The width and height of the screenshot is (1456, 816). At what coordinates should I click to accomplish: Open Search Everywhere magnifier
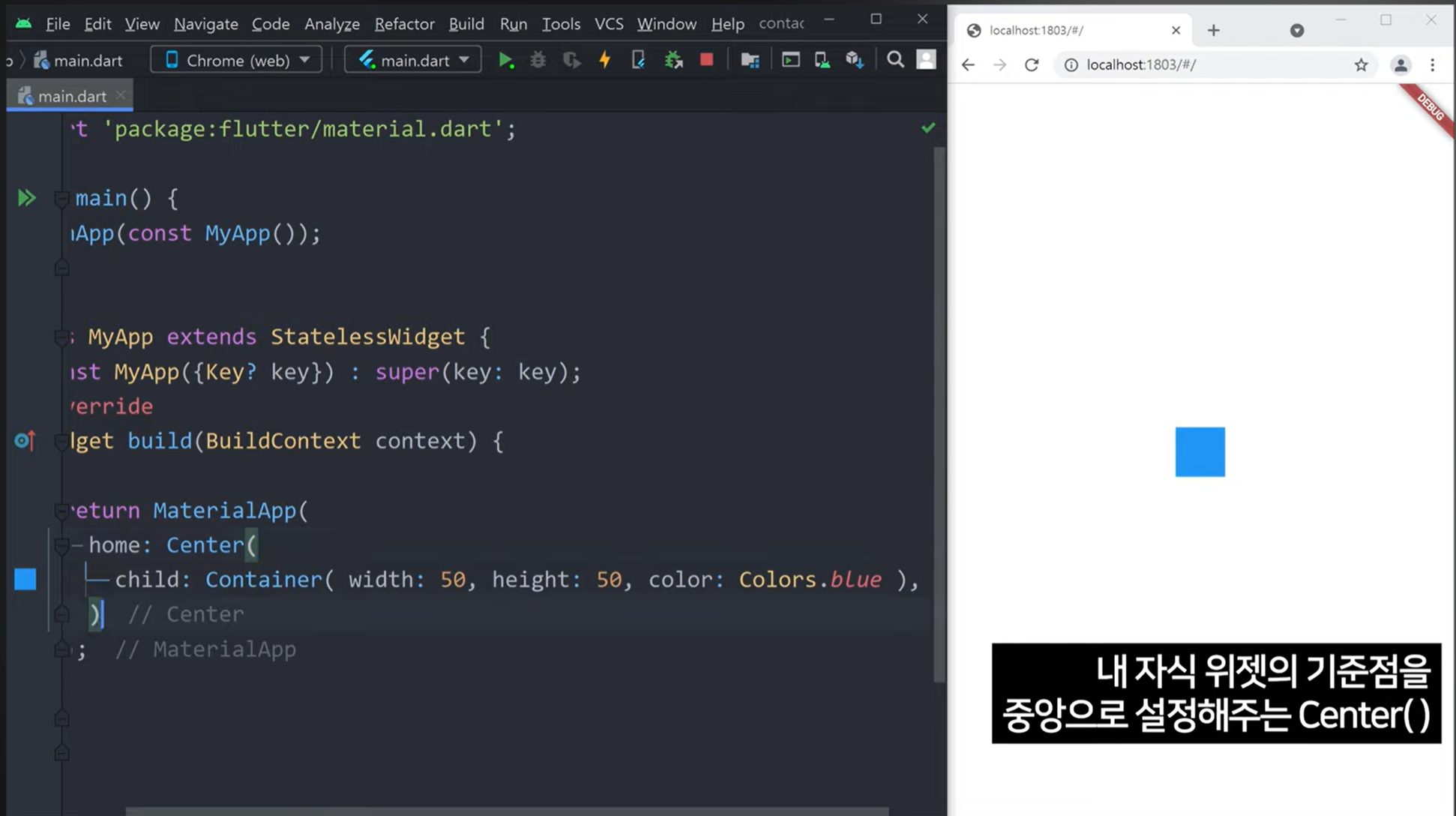[895, 60]
